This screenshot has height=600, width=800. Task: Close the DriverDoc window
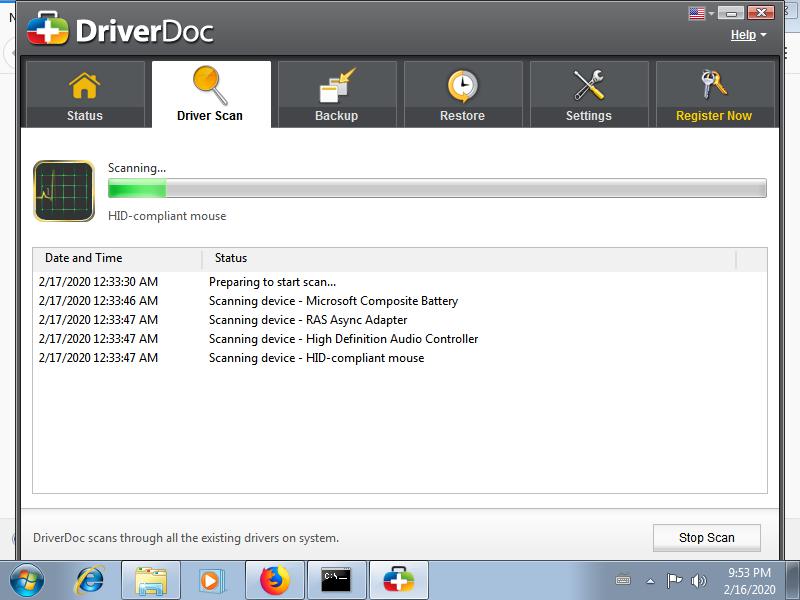[761, 13]
